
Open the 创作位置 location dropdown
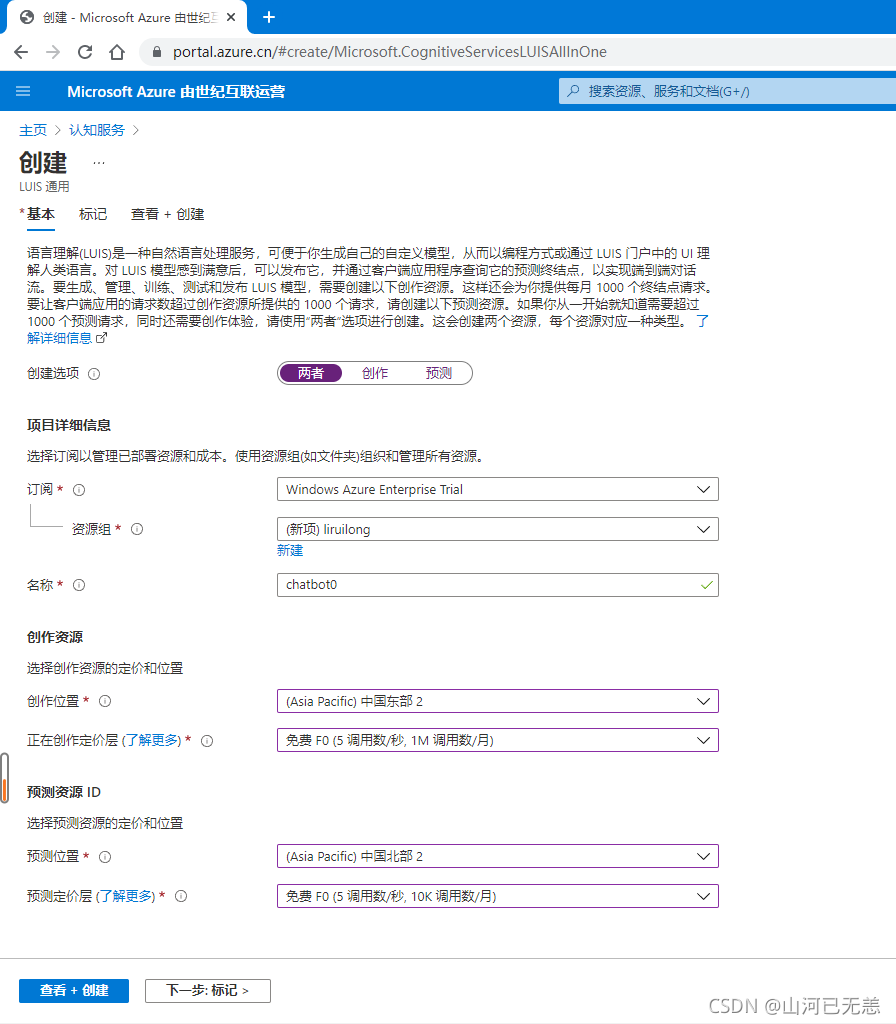tap(498, 701)
